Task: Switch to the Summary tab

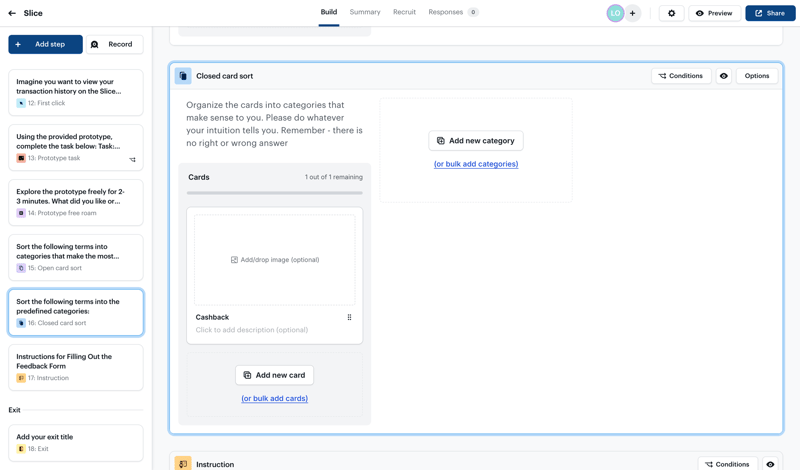Action: point(365,12)
